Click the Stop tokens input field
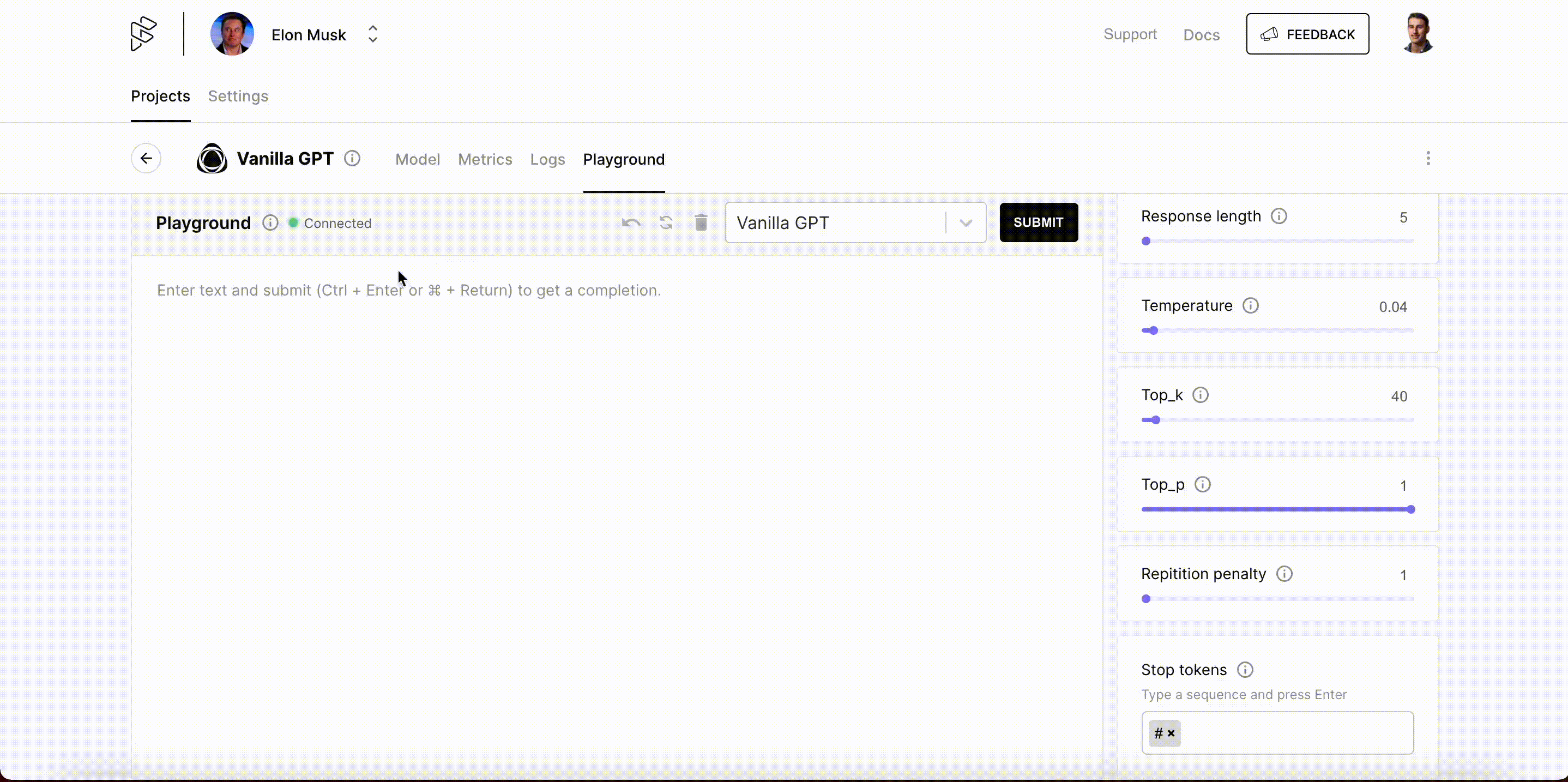 [x=1290, y=733]
